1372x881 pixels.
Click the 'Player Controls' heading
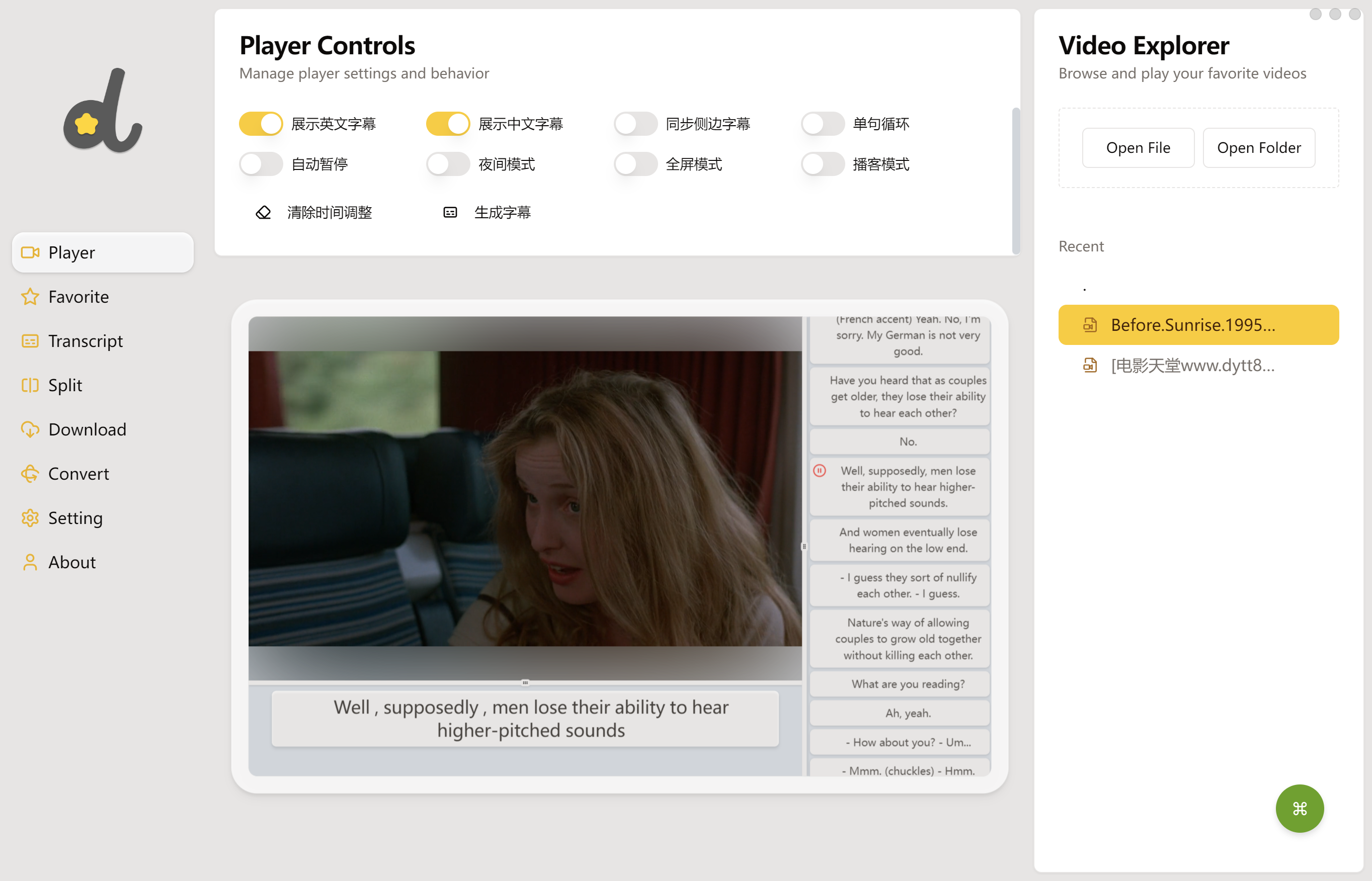327,45
